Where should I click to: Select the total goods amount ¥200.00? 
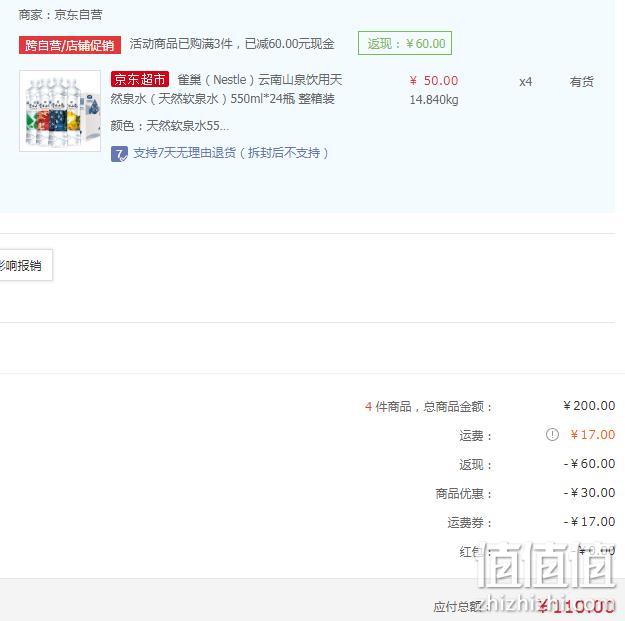coord(589,406)
